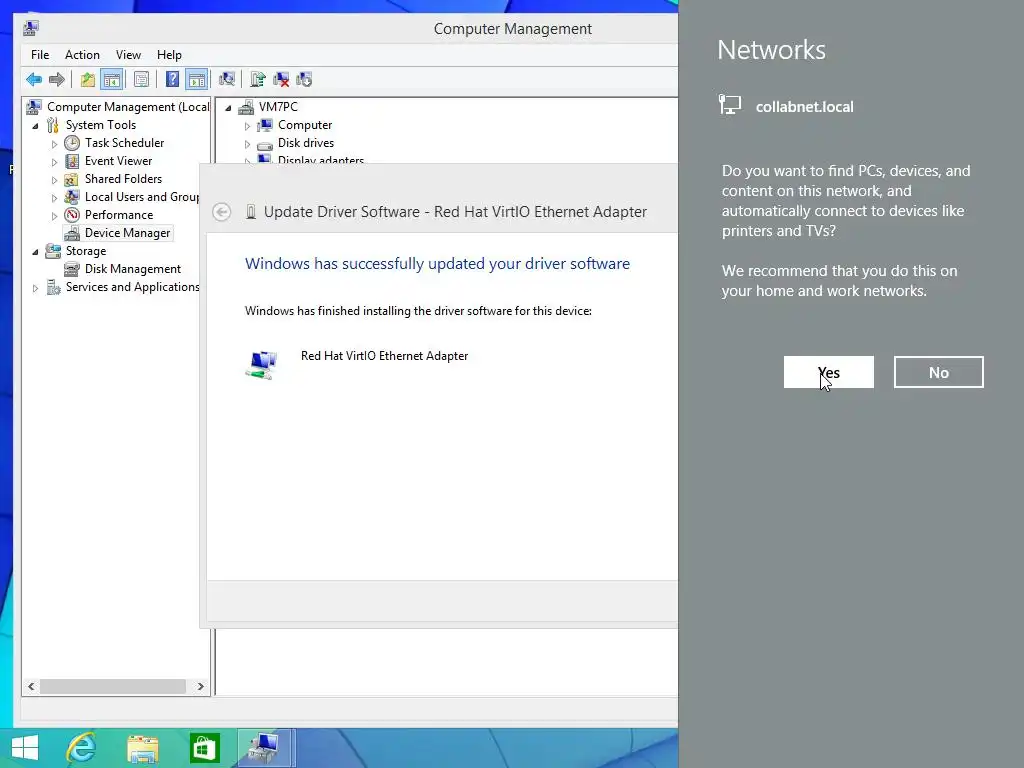This screenshot has height=768, width=1024.
Task: Expand the Shared Folders node
Action: [x=54, y=180]
